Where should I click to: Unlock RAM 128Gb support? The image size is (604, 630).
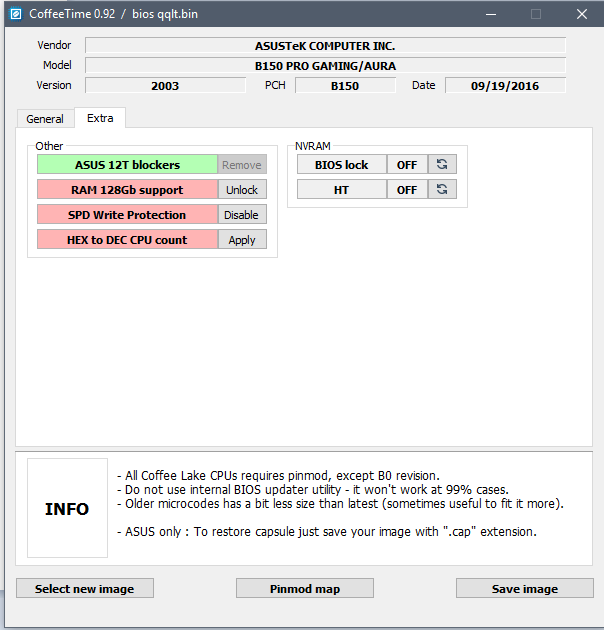[242, 190]
